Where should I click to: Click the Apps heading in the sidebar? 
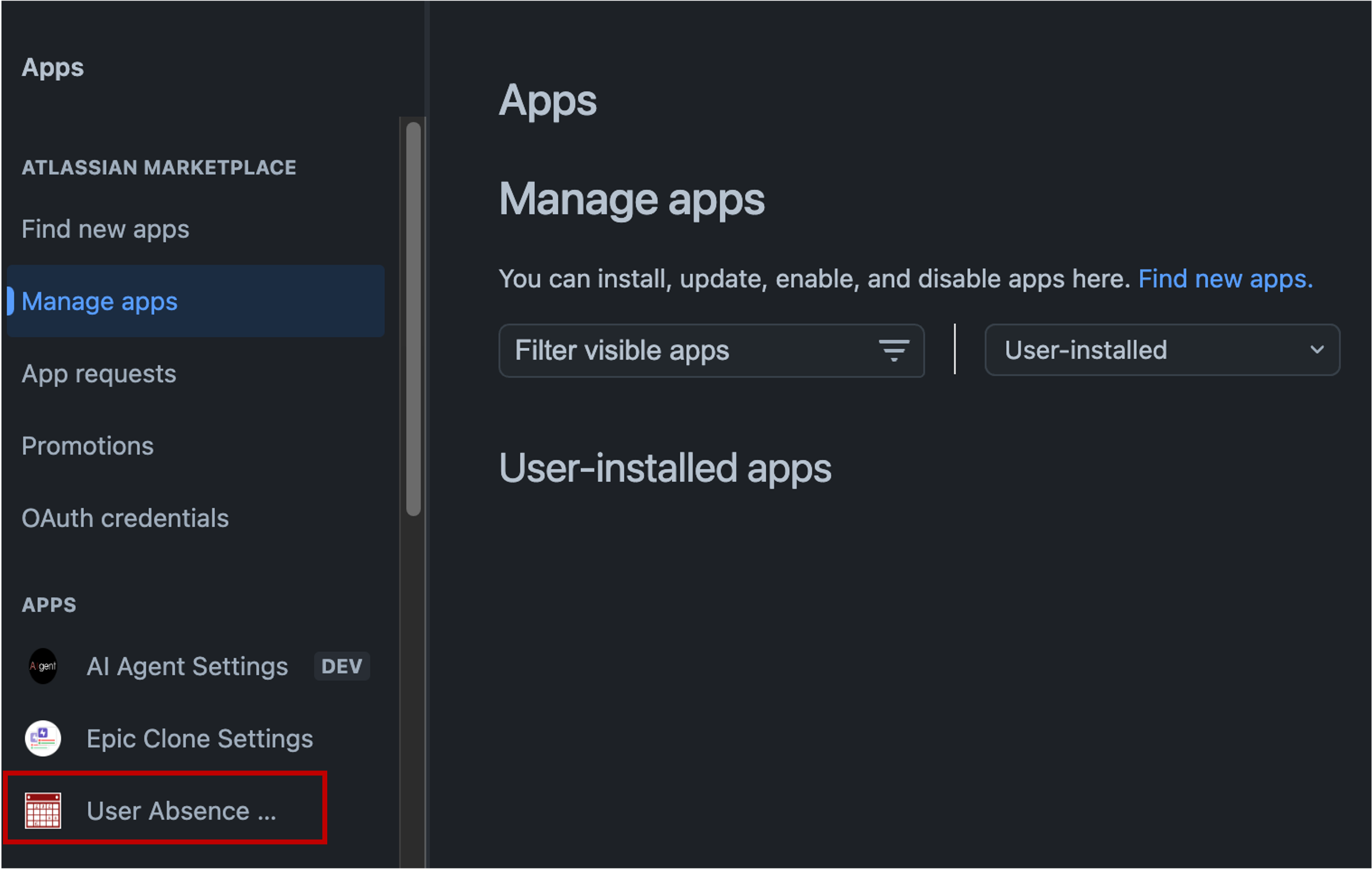[x=52, y=67]
